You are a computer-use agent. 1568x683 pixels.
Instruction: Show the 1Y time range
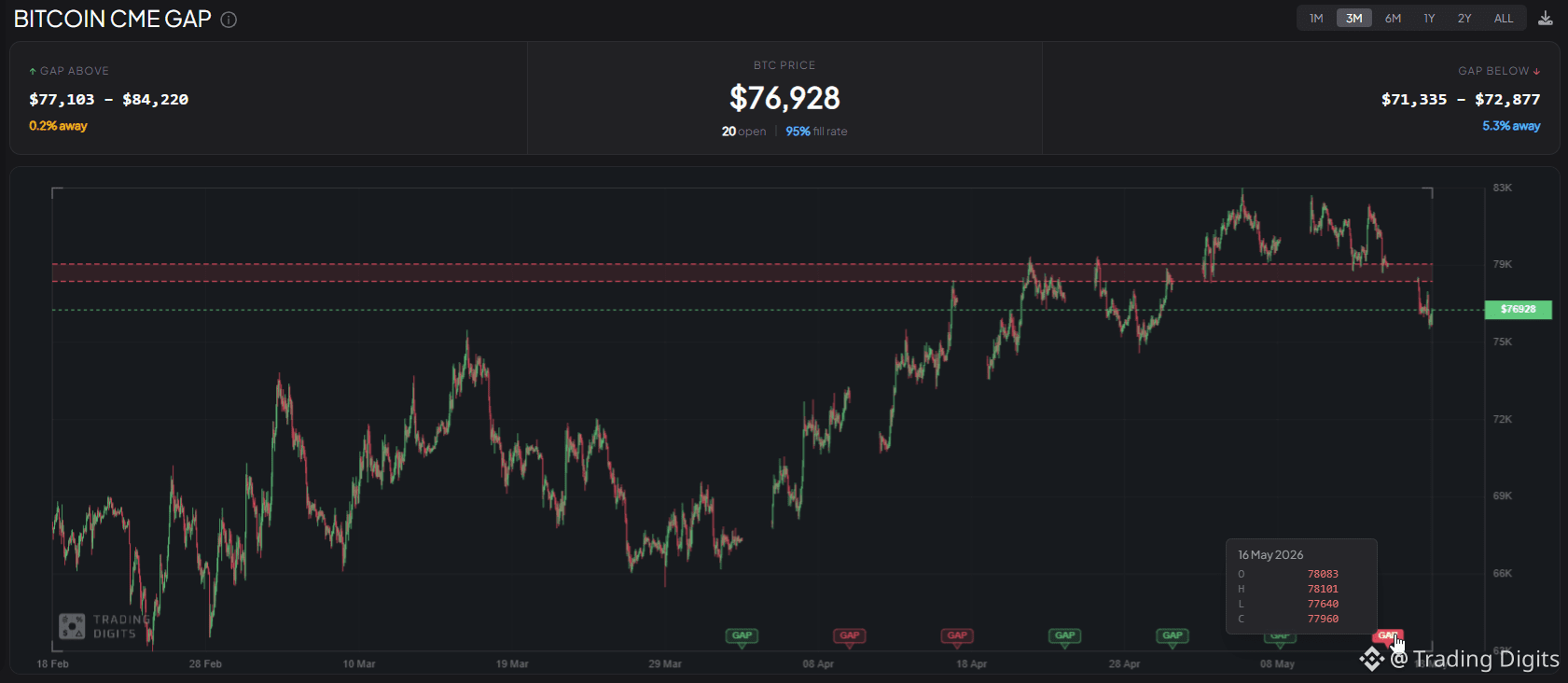coord(1429,19)
